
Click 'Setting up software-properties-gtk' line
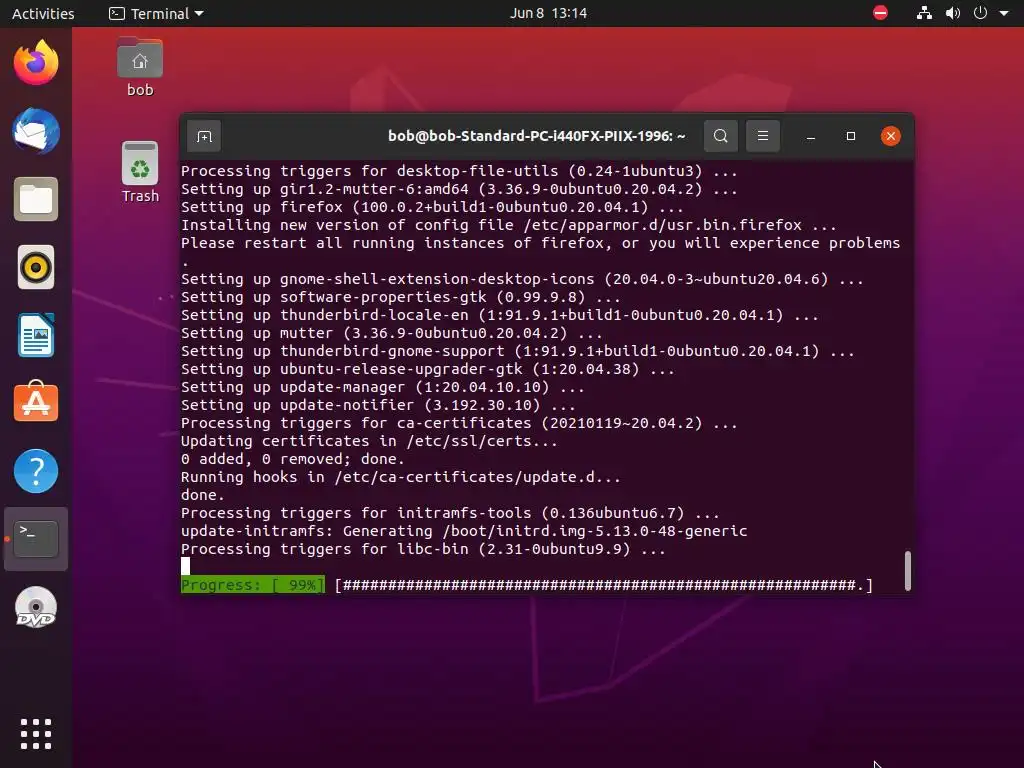point(400,297)
